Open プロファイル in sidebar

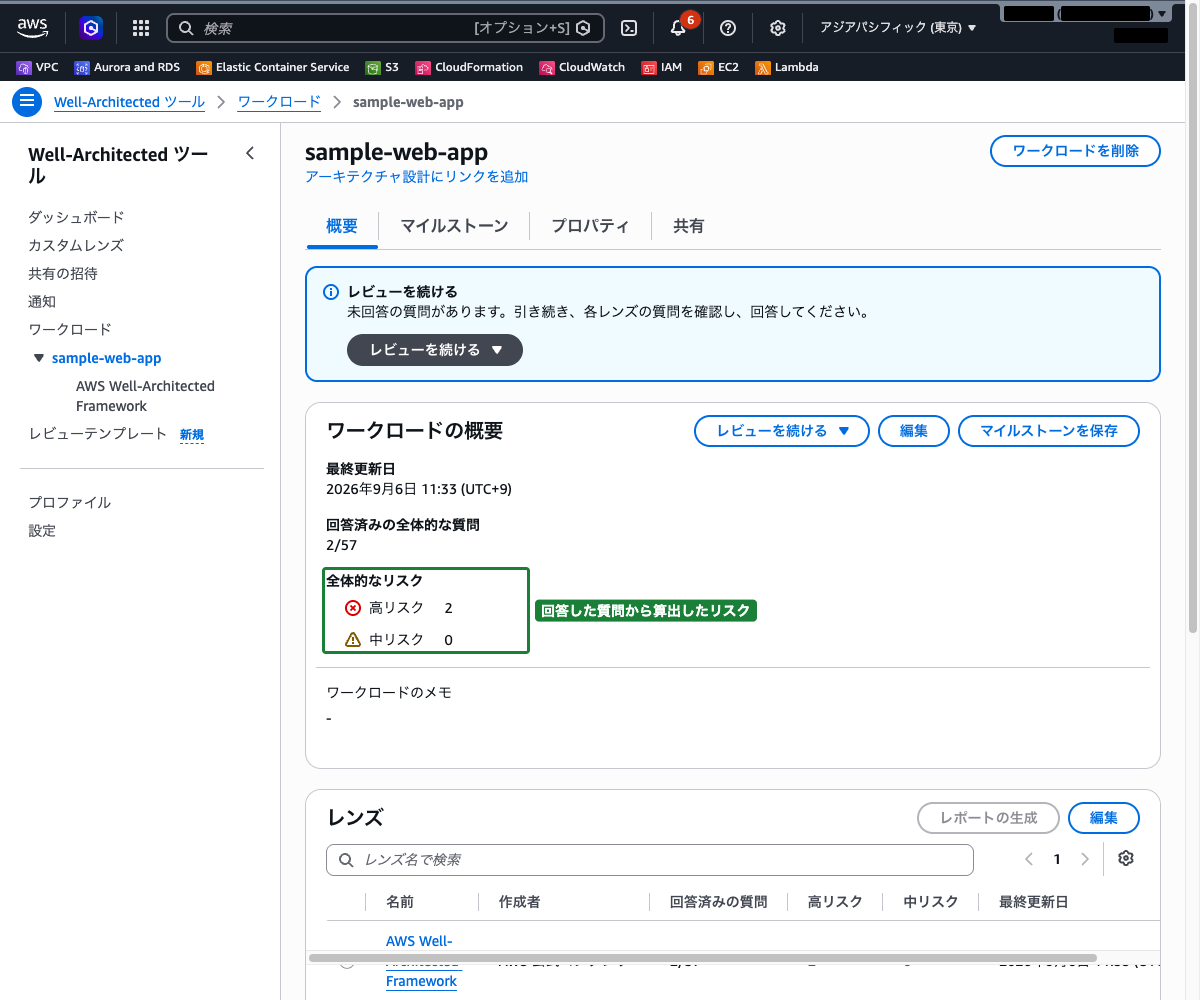(x=70, y=502)
